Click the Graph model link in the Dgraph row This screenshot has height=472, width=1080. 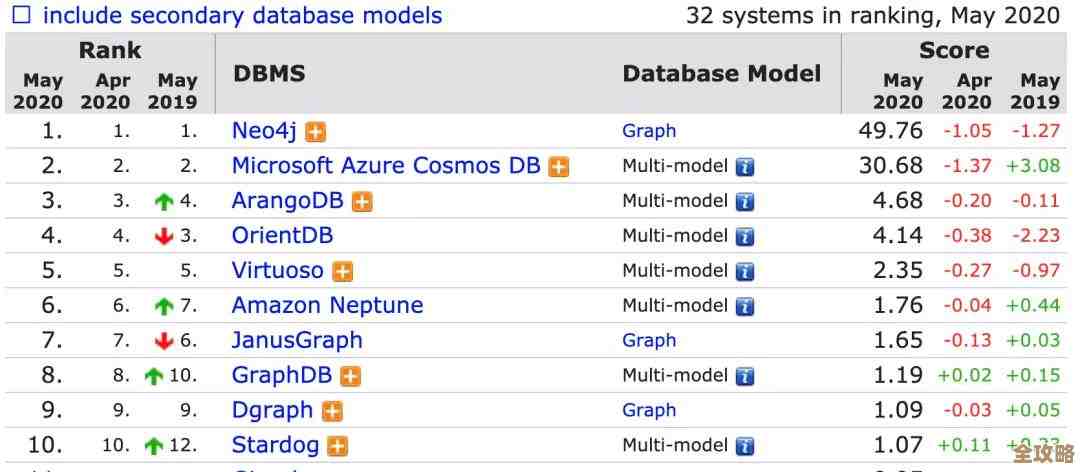(x=649, y=411)
